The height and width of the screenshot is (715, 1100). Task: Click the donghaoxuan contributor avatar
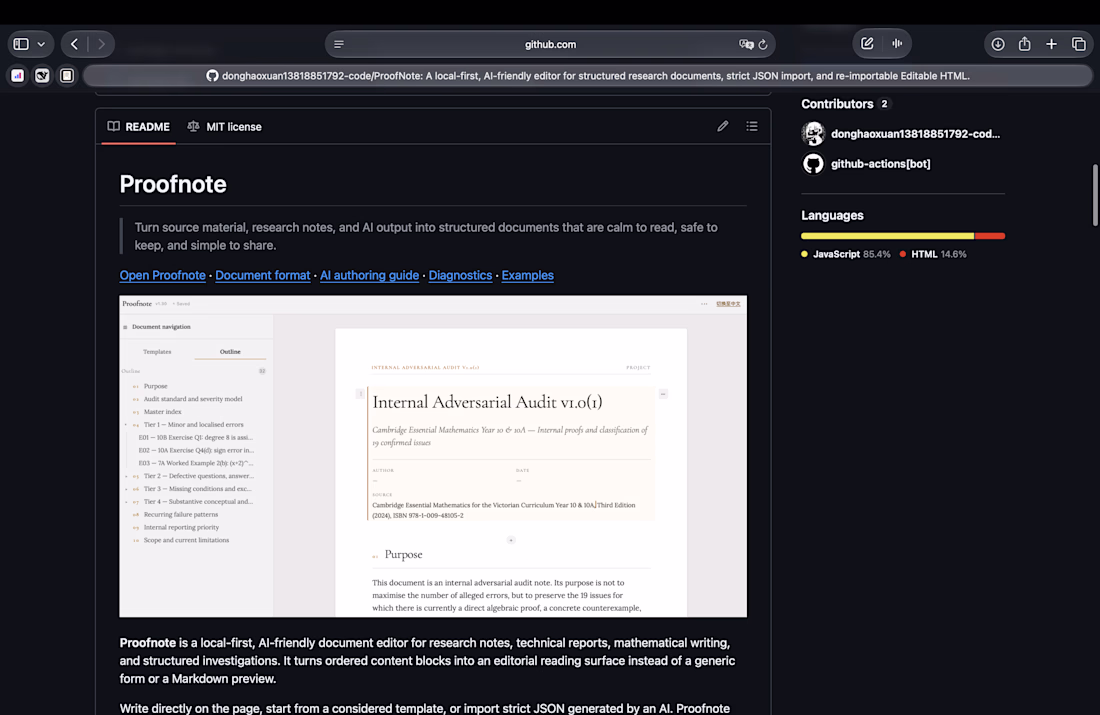[x=813, y=134]
